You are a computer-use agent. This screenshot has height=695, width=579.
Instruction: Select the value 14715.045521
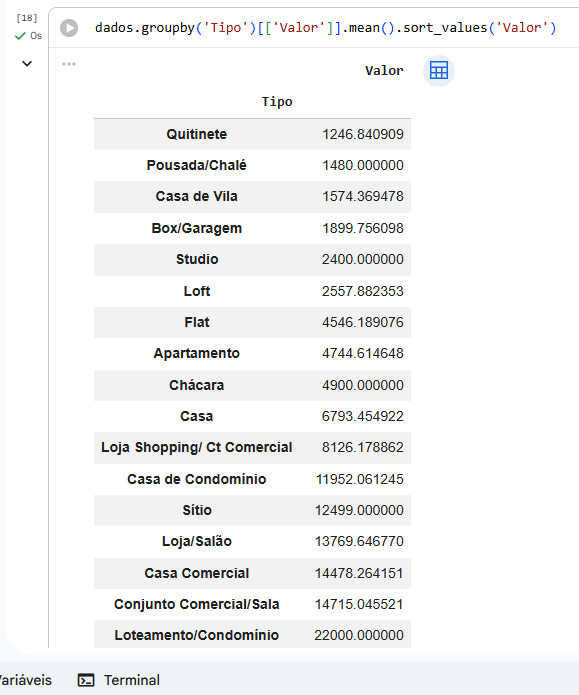[359, 604]
